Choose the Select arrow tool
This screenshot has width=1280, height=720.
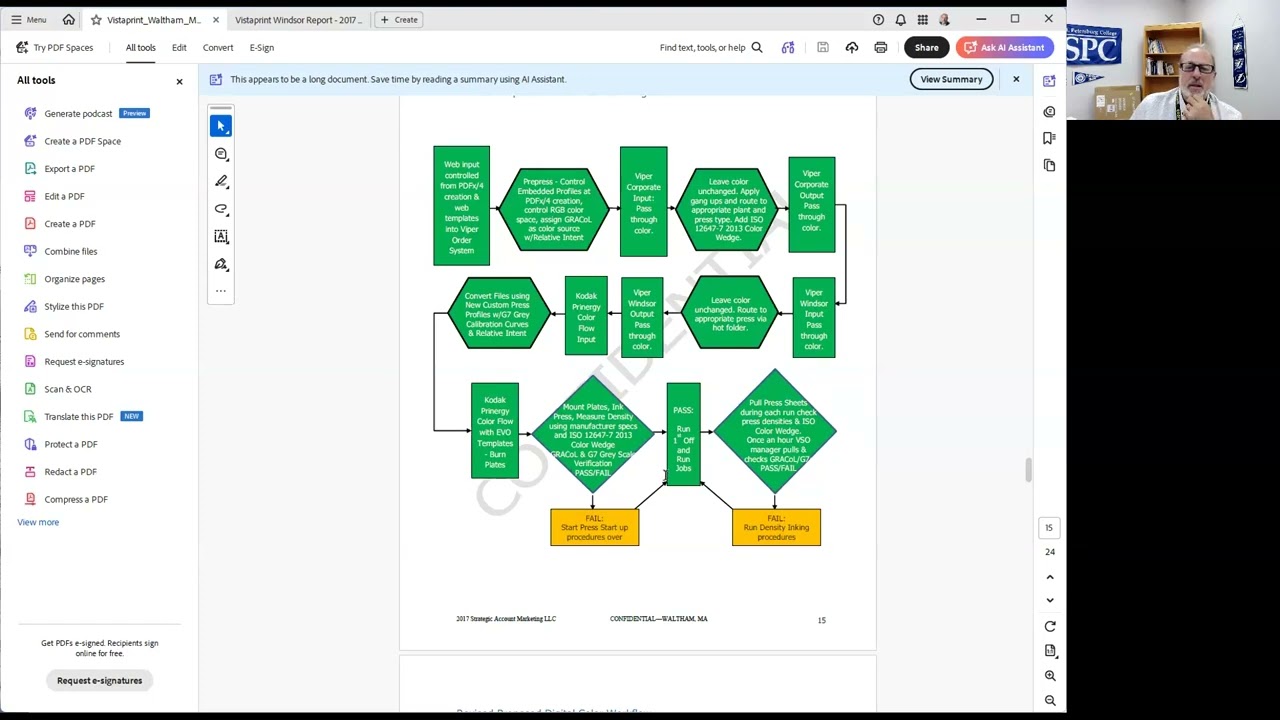pos(221,126)
